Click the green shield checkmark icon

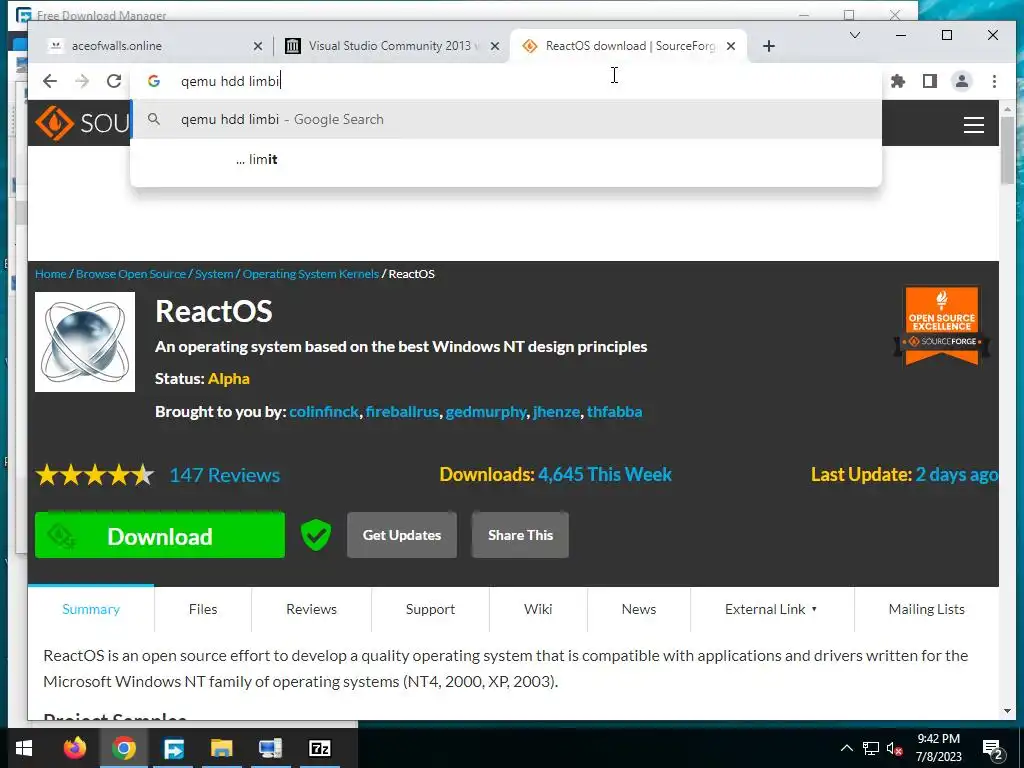[x=316, y=535]
